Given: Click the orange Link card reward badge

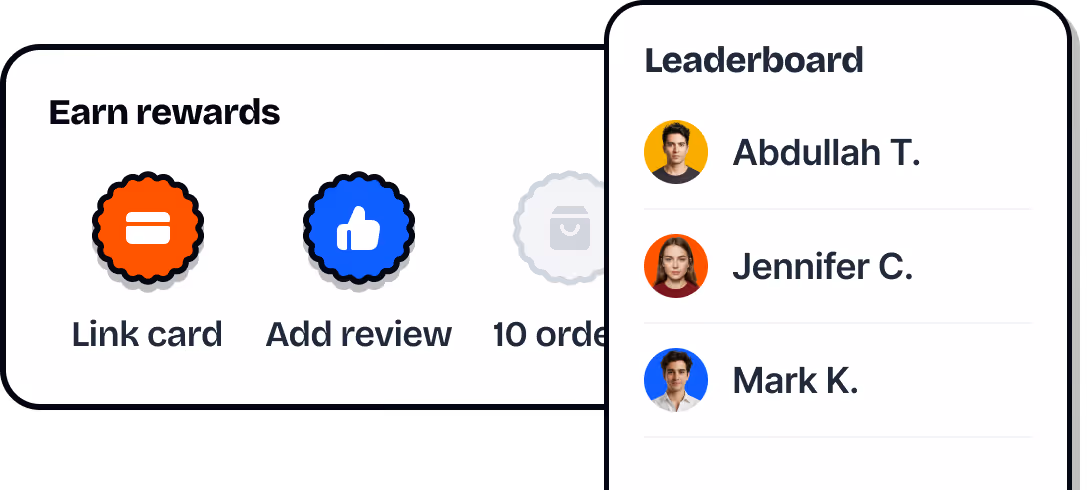Looking at the screenshot, I should [148, 228].
